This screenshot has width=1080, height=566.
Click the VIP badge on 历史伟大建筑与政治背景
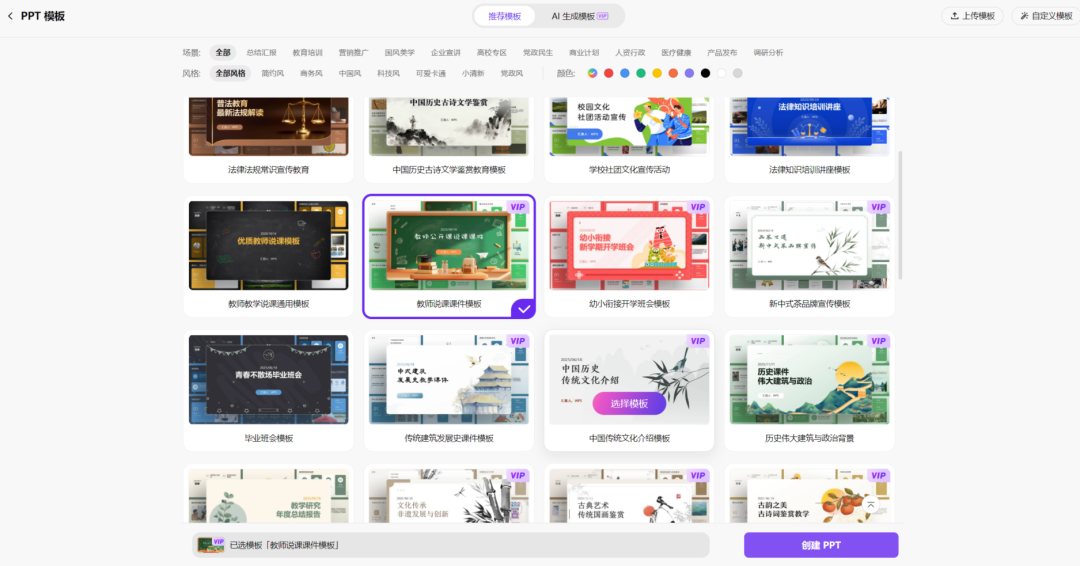click(878, 342)
